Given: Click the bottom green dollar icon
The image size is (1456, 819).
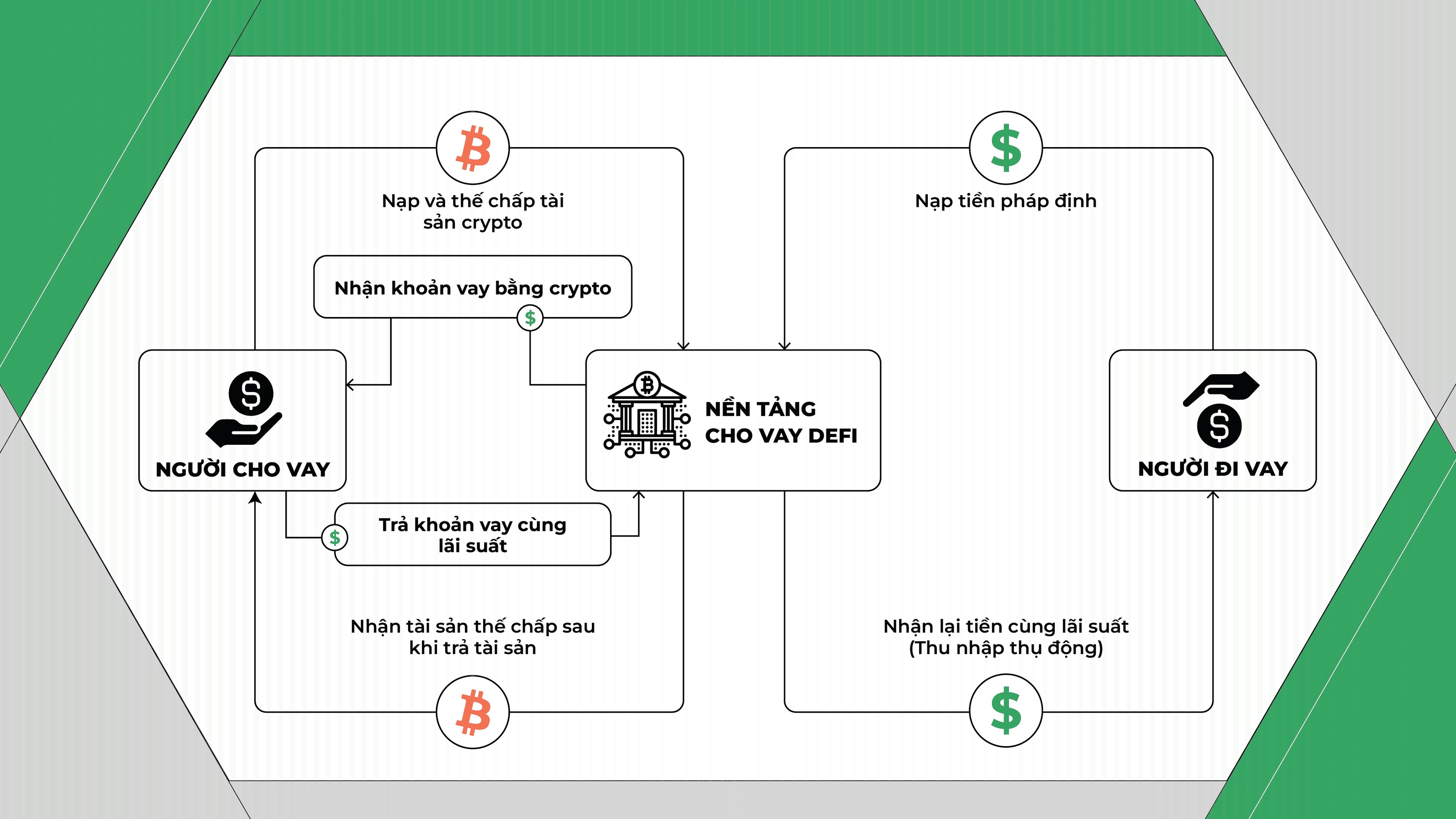Looking at the screenshot, I should click(x=1006, y=711).
